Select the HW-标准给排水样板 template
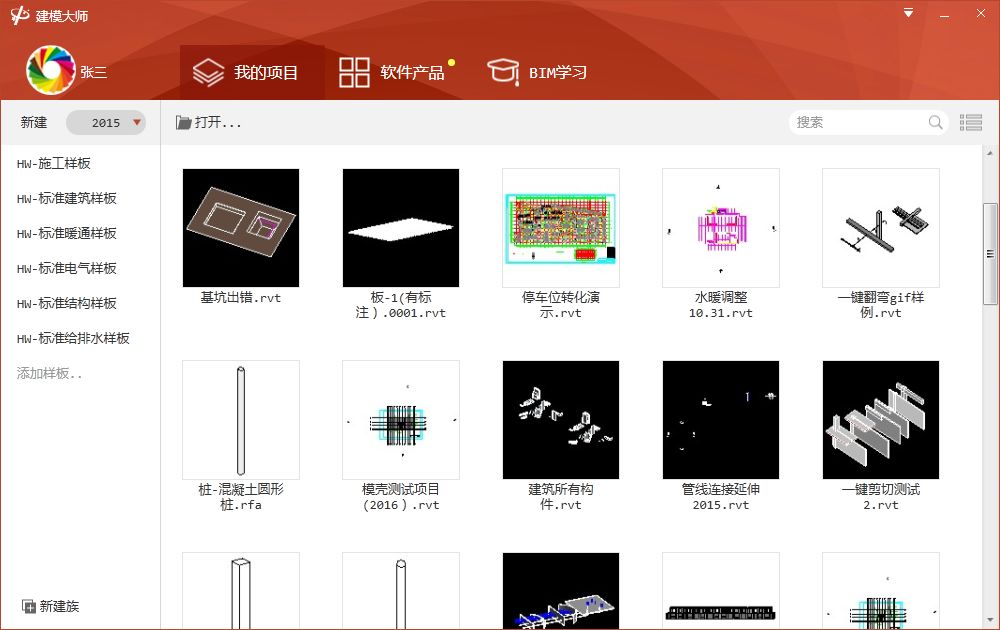The image size is (1000, 630). (73, 339)
